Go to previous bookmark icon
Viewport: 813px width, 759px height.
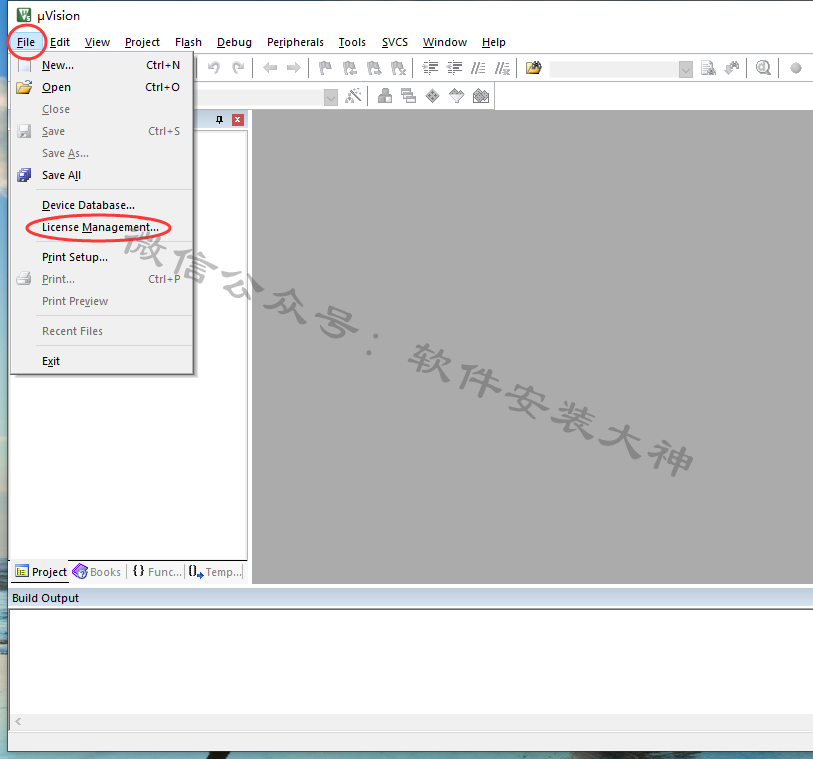349,68
